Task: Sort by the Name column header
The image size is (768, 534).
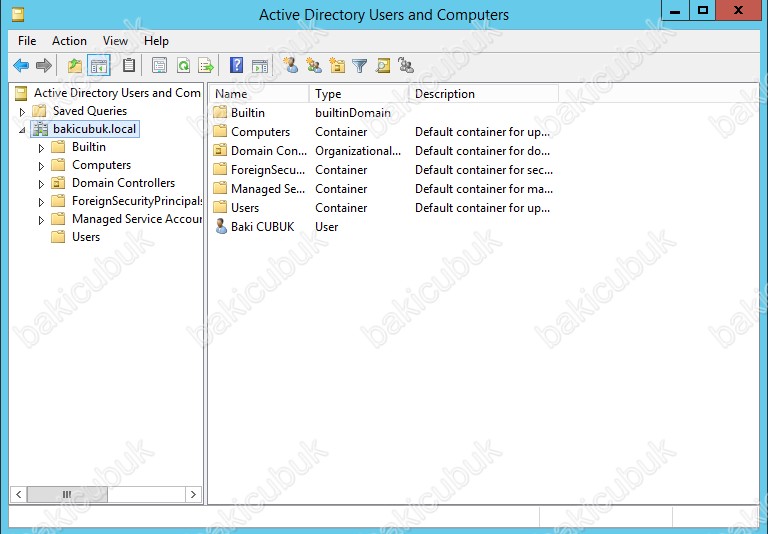Action: (260, 94)
